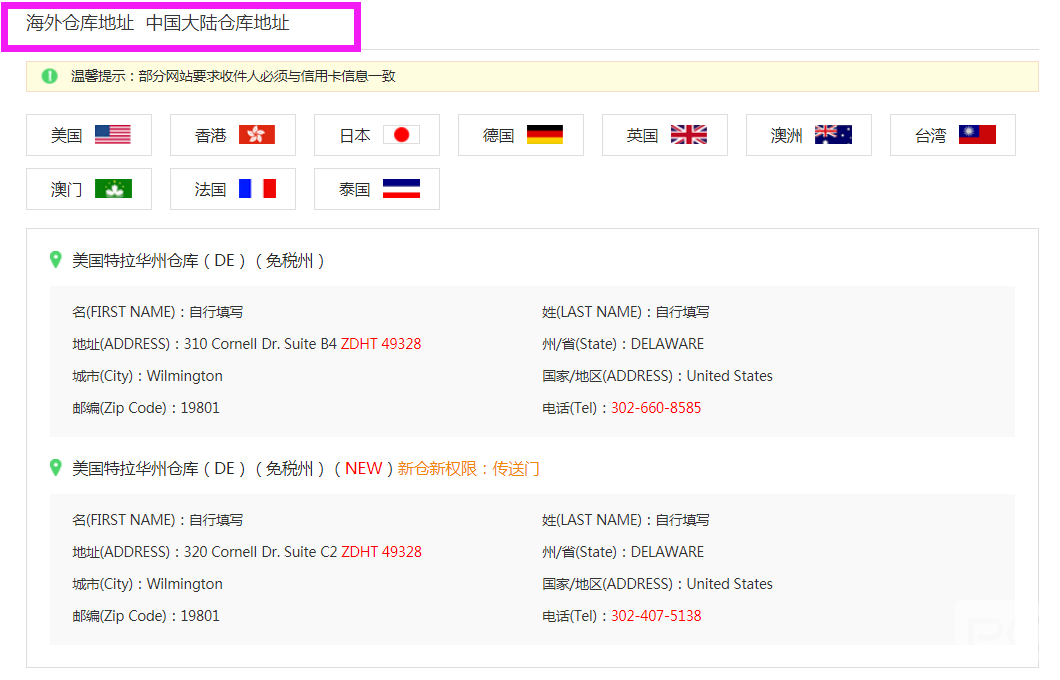The height and width of the screenshot is (680, 1060).
Task: Click ZDHT 49328 code in 310 Cornell address
Action: click(x=381, y=344)
